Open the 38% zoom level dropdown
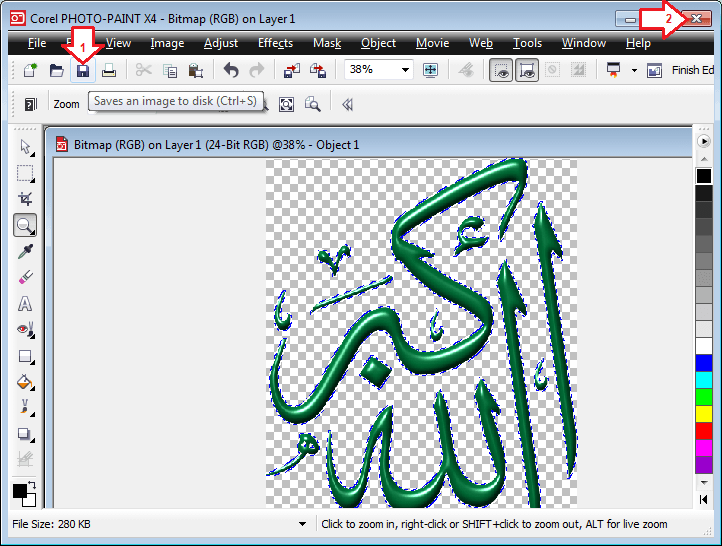This screenshot has height=546, width=722. click(405, 70)
